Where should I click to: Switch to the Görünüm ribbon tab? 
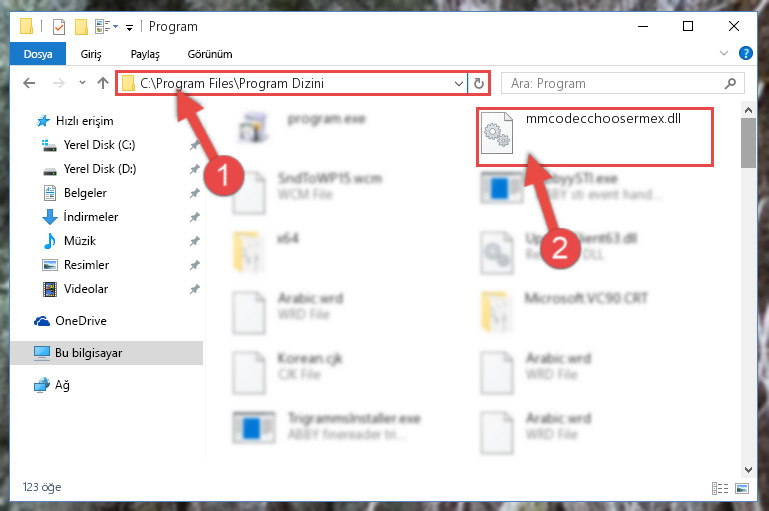tap(209, 54)
